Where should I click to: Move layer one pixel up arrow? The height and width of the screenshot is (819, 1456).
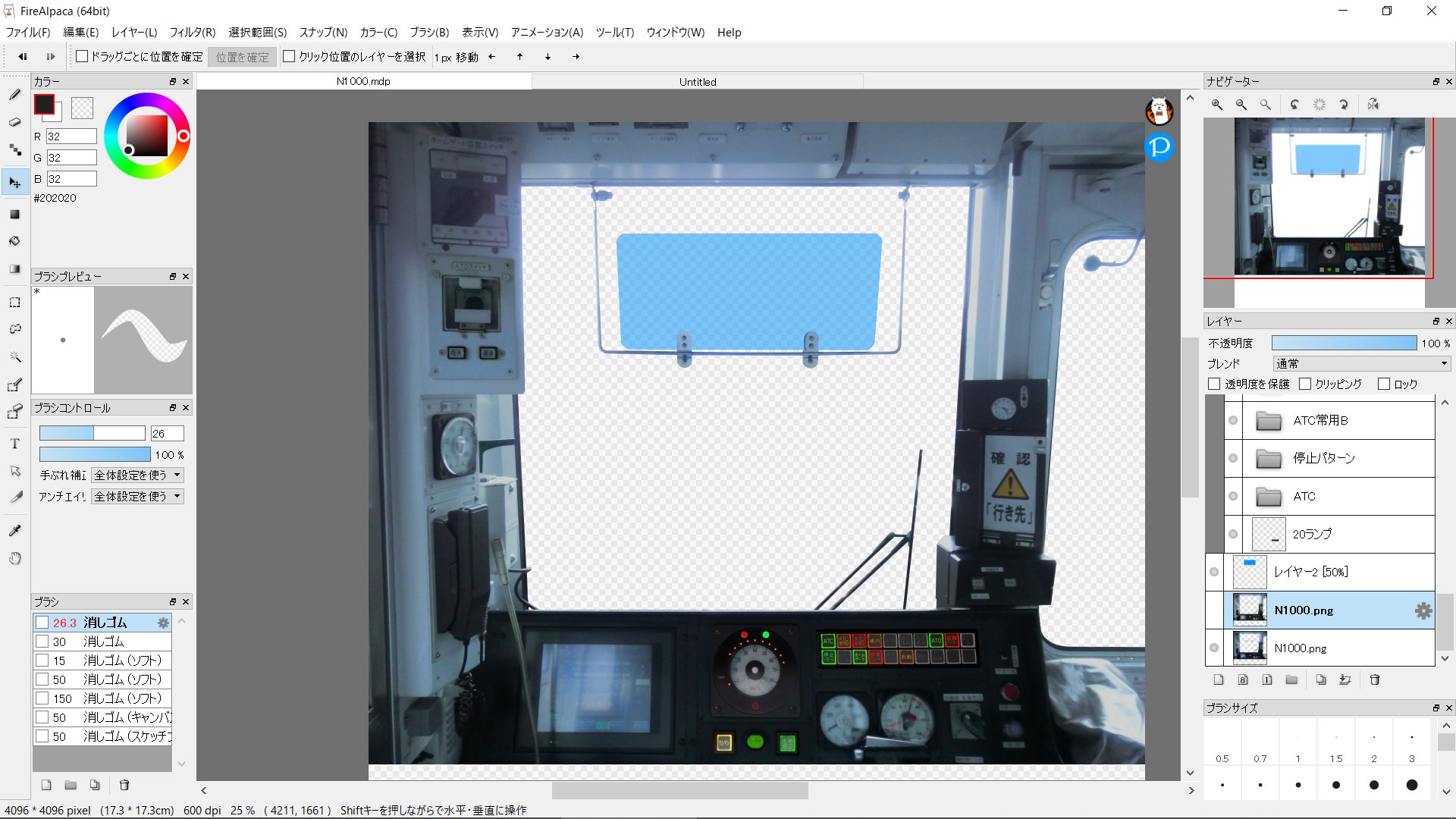[x=519, y=57]
